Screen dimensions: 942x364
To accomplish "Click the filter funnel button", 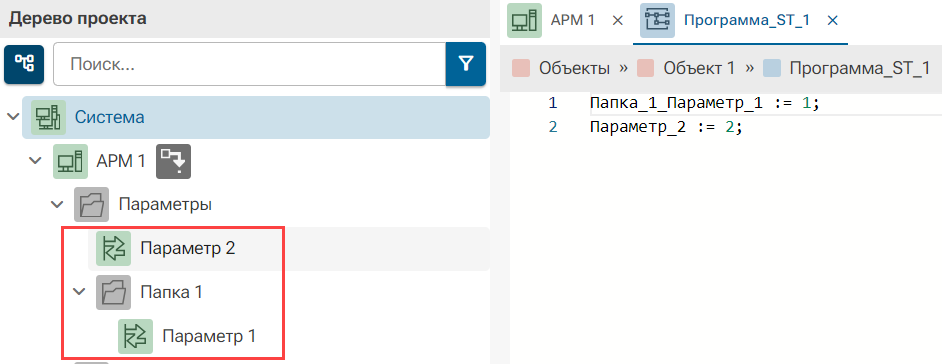I will [x=466, y=64].
